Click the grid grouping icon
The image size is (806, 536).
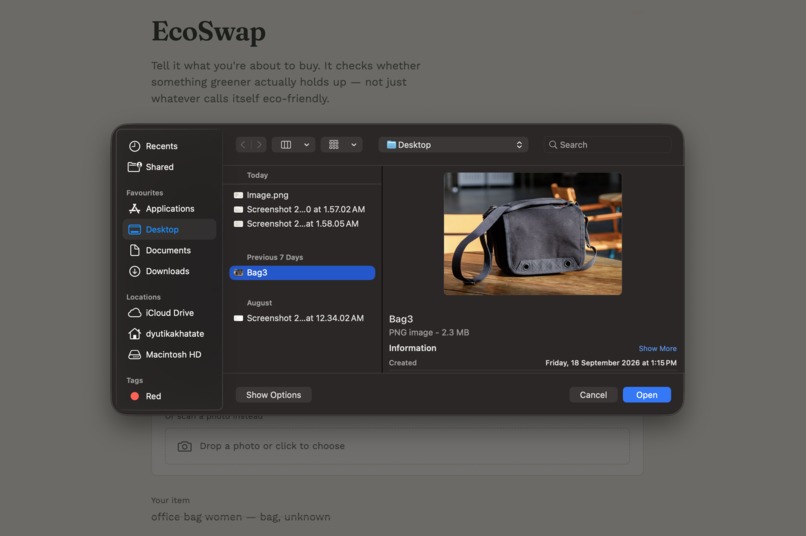click(x=334, y=145)
